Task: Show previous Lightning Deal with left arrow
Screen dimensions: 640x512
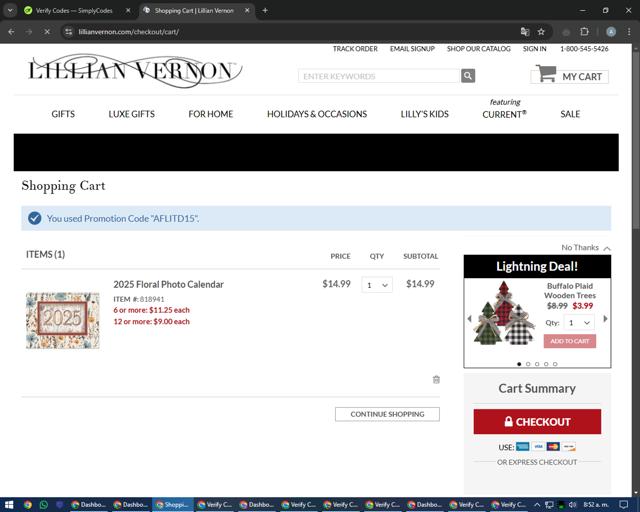Action: point(469,318)
